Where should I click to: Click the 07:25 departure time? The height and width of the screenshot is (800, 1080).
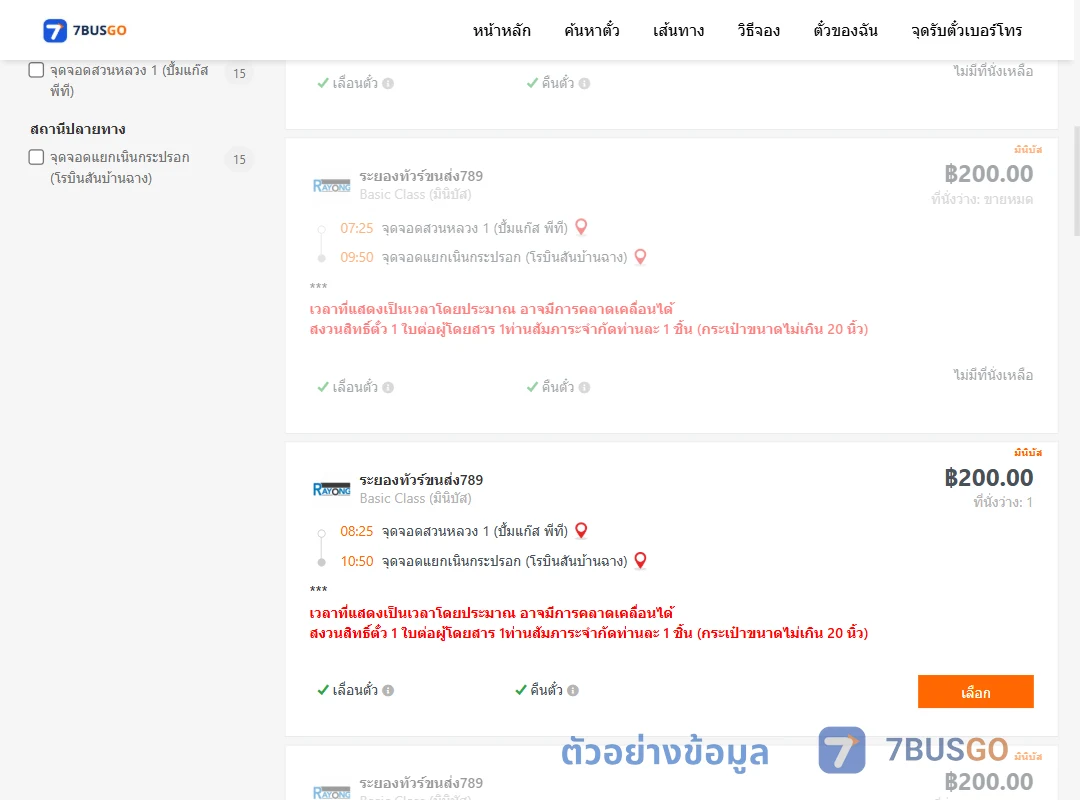coord(357,228)
